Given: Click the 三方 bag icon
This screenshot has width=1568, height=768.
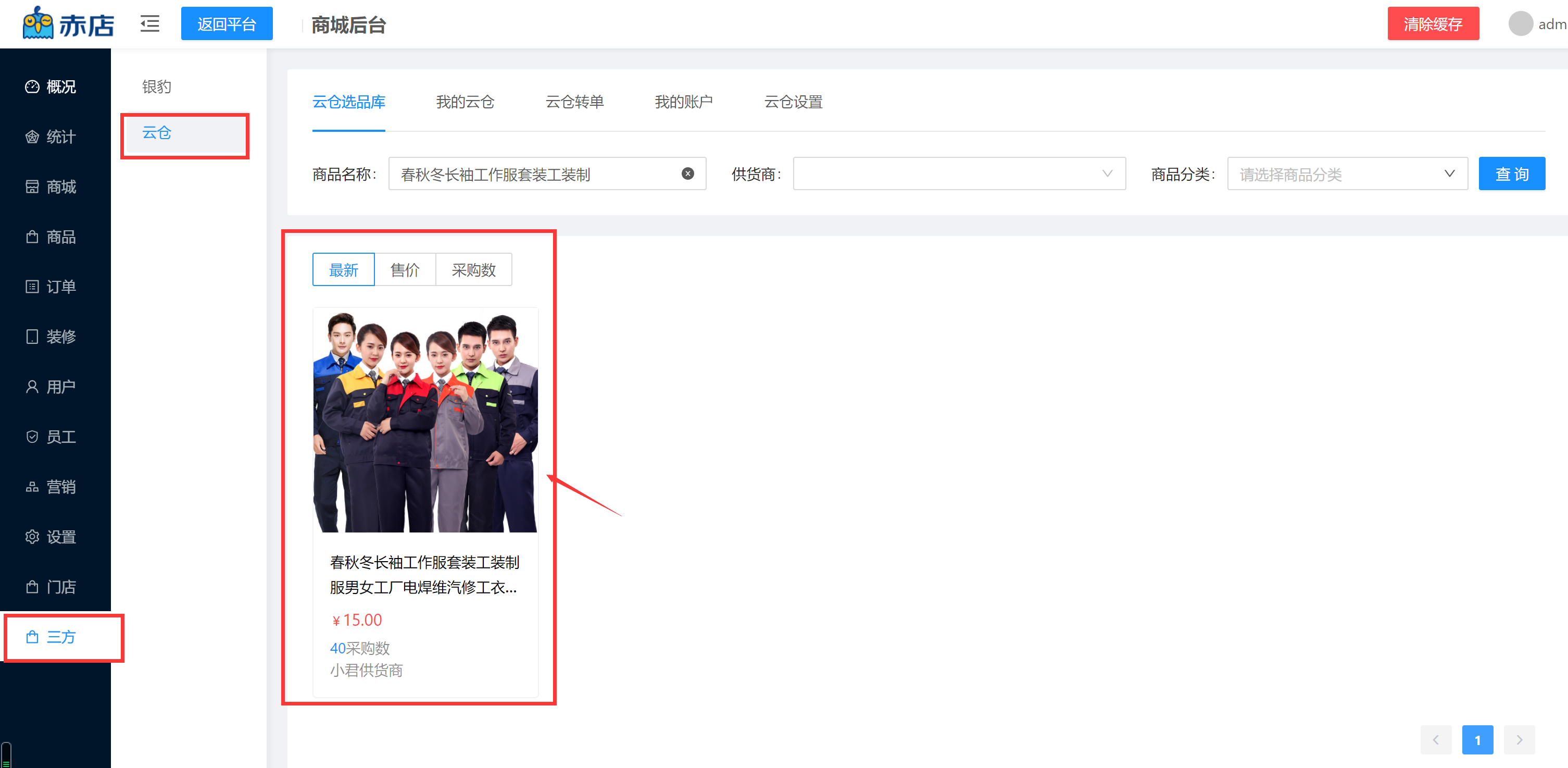Looking at the screenshot, I should pos(32,637).
